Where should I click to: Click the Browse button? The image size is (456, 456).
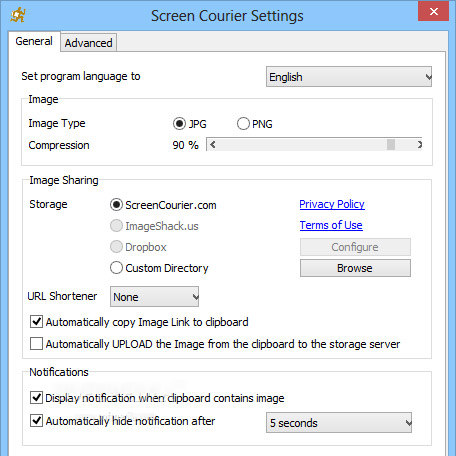[355, 268]
